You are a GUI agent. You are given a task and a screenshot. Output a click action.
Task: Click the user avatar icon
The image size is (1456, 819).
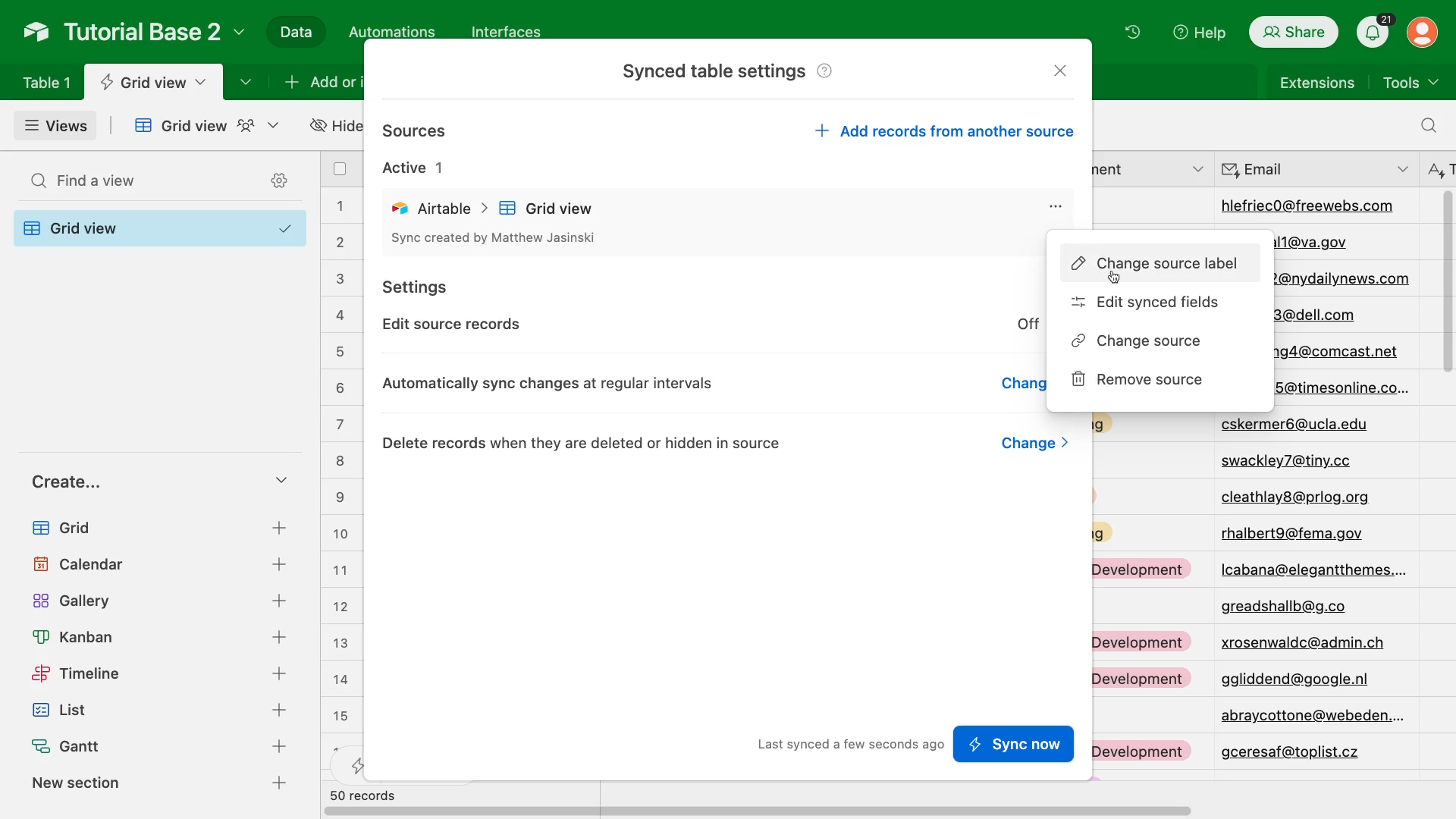1422,33
